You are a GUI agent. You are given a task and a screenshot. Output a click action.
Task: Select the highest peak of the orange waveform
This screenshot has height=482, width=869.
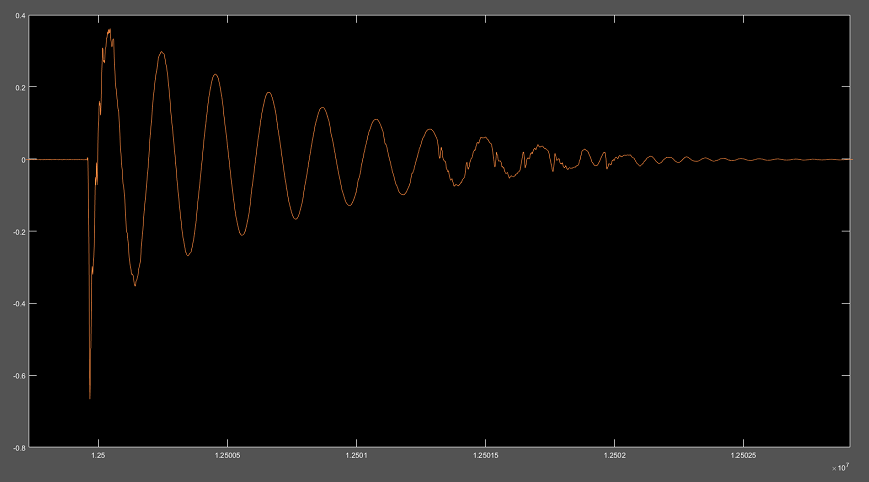pos(109,31)
